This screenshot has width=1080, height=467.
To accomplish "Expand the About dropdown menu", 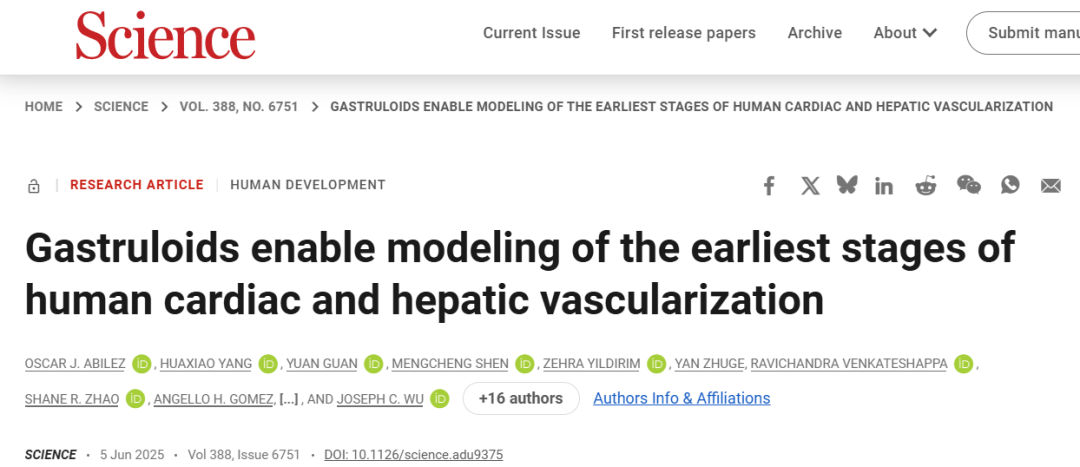I will click(905, 33).
